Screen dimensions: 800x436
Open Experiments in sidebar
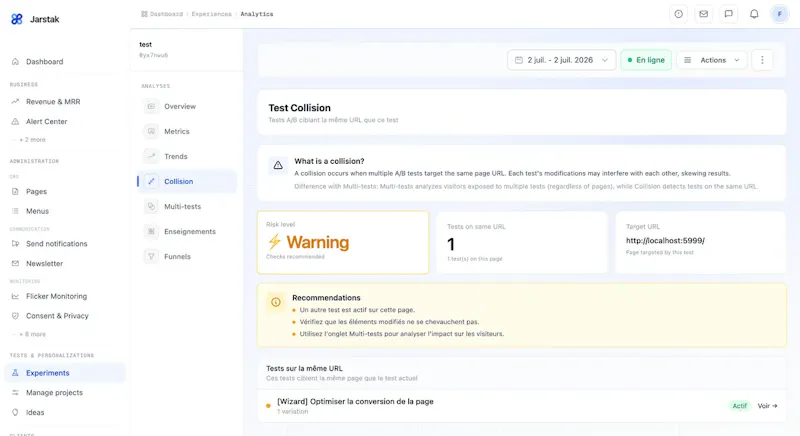(65, 373)
